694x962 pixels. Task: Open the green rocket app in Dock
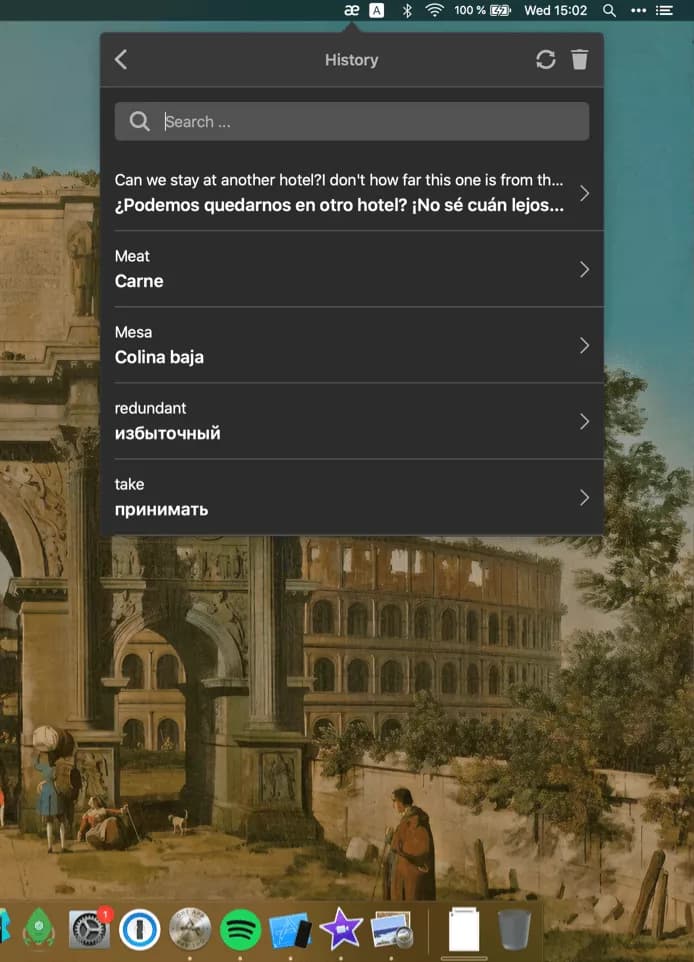click(39, 927)
